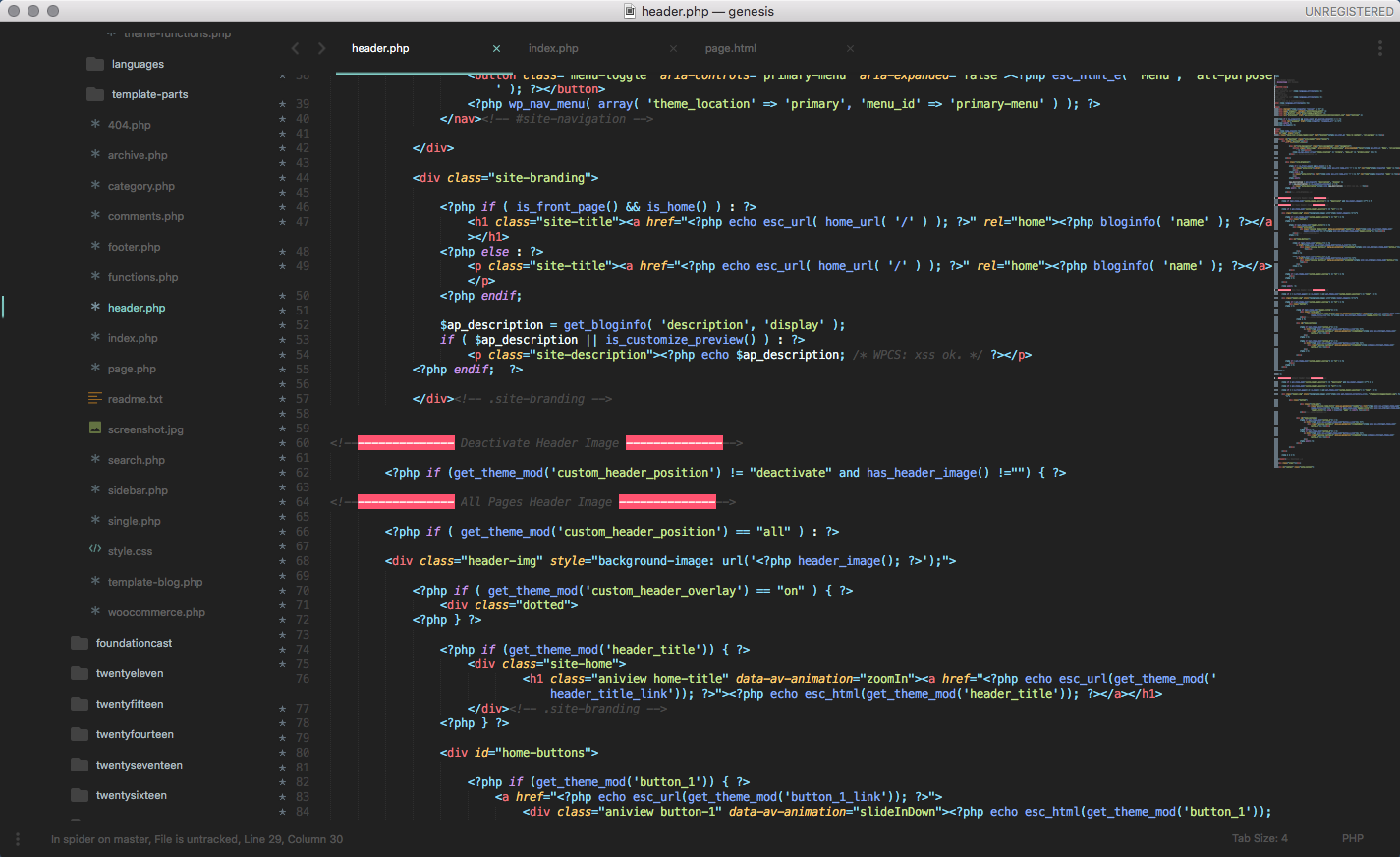Viewport: 1400px width, 857px height.
Task: Switch to the header.php tab
Action: [380, 48]
